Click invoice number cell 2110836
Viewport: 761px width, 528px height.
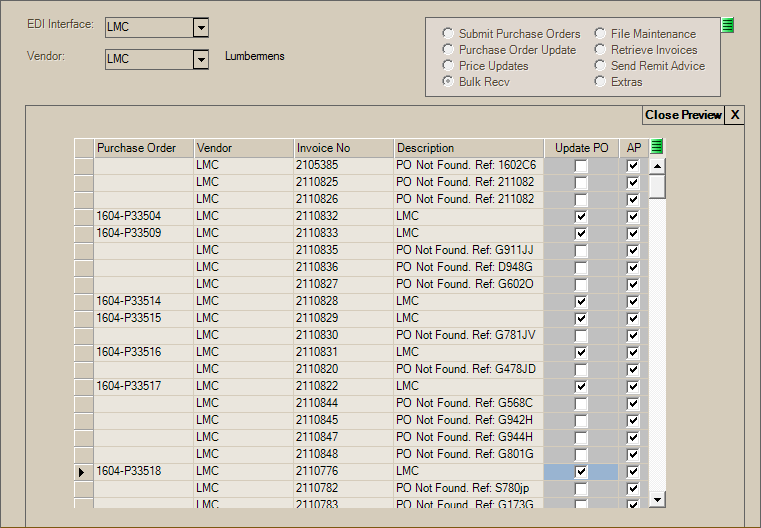tap(344, 267)
